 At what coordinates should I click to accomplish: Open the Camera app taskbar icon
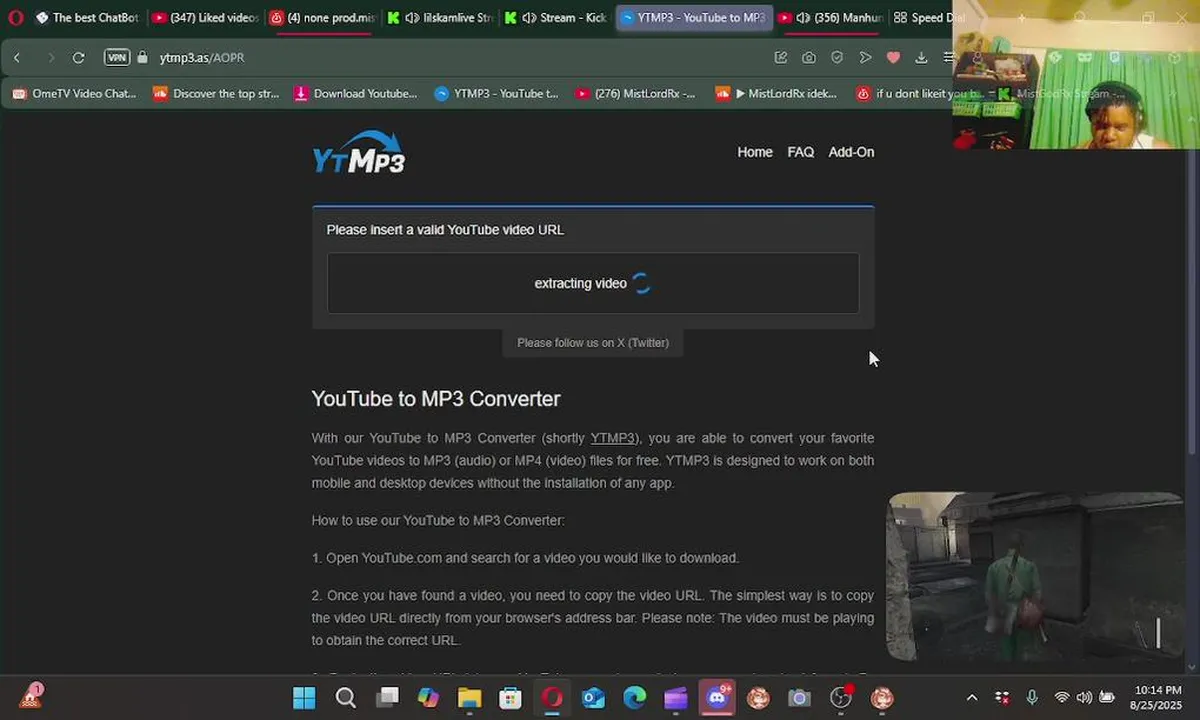799,697
